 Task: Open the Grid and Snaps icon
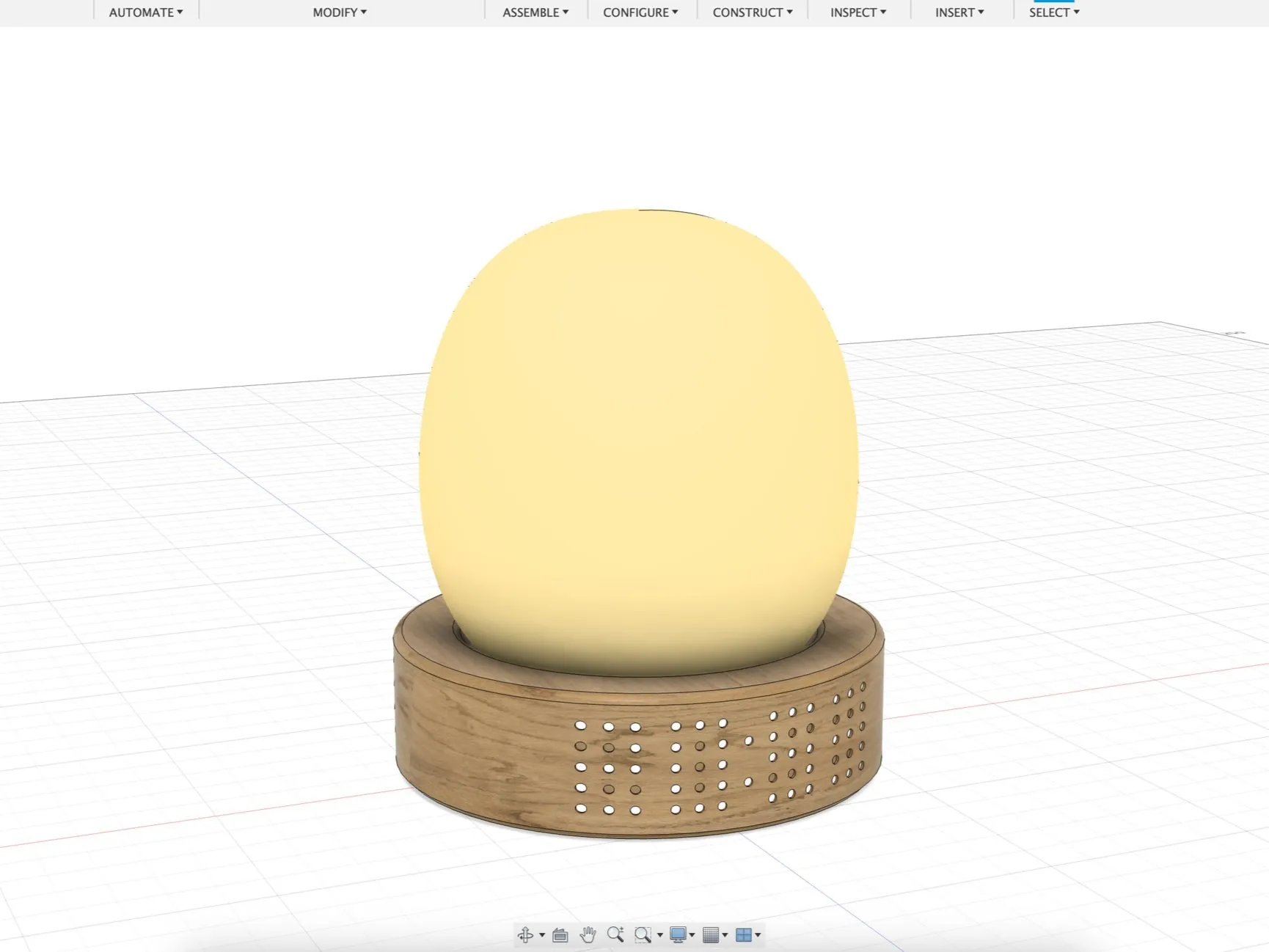tap(710, 934)
